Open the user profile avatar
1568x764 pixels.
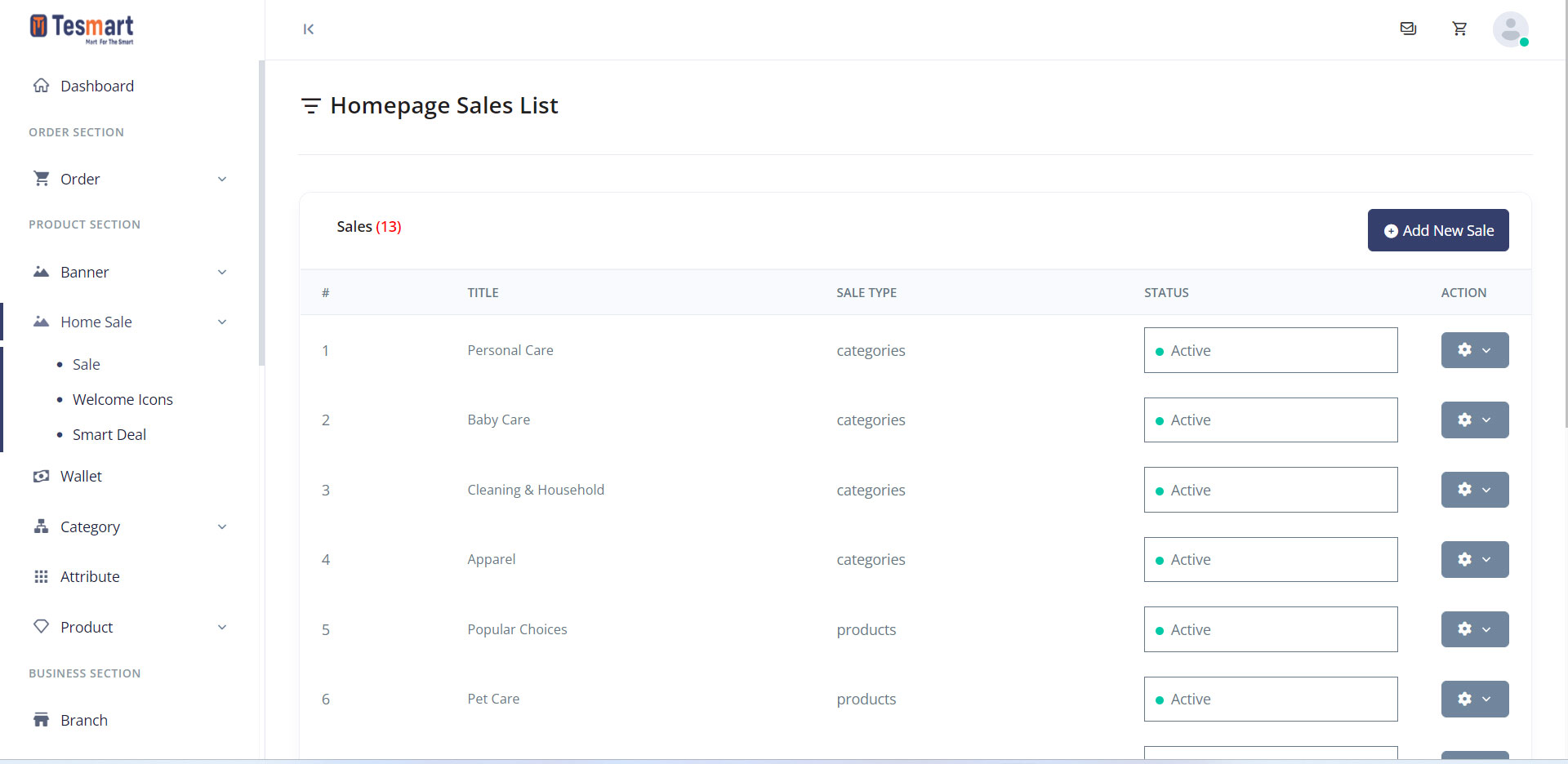(1511, 29)
